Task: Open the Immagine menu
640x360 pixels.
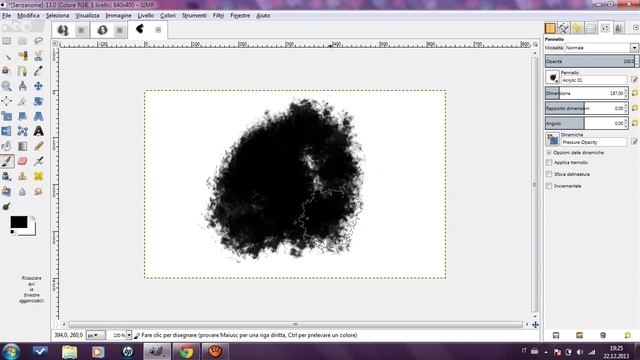Action: [x=118, y=16]
